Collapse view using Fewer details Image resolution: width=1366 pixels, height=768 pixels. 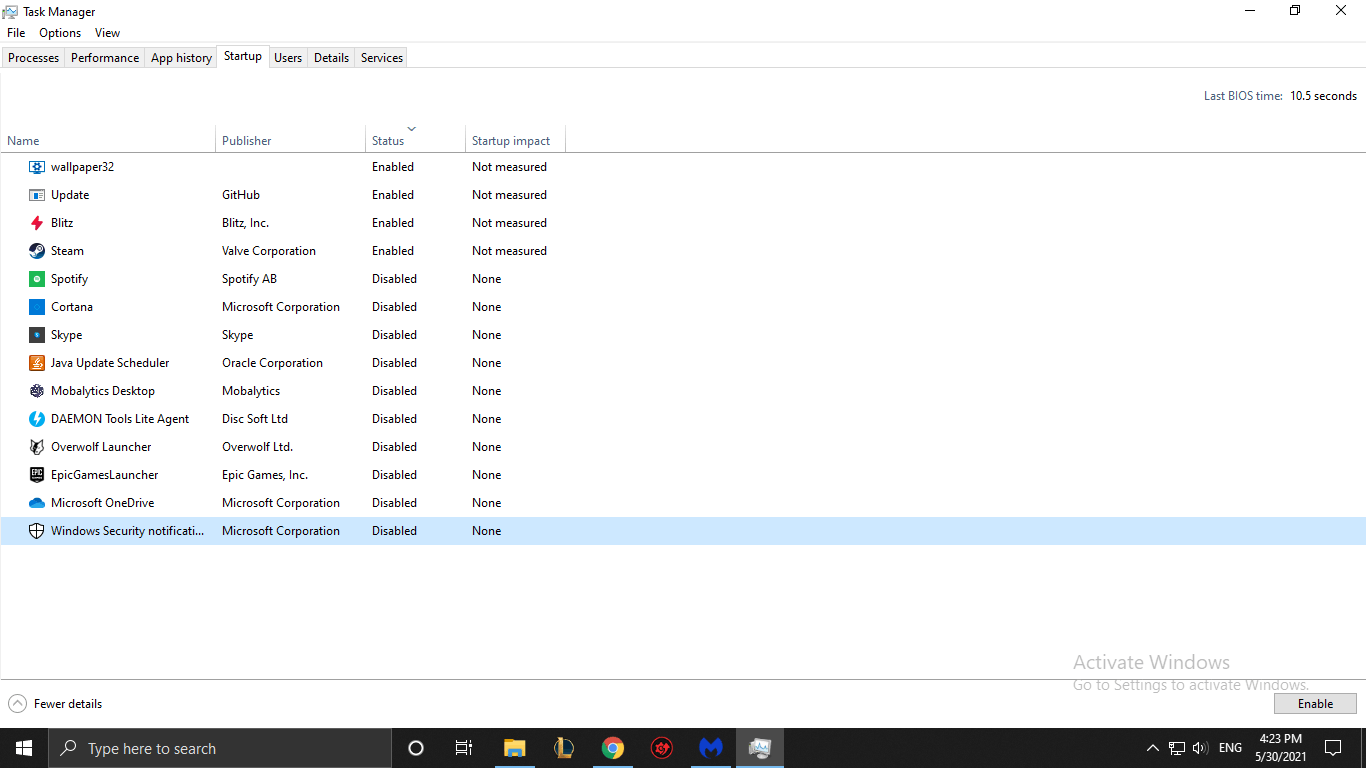55,703
